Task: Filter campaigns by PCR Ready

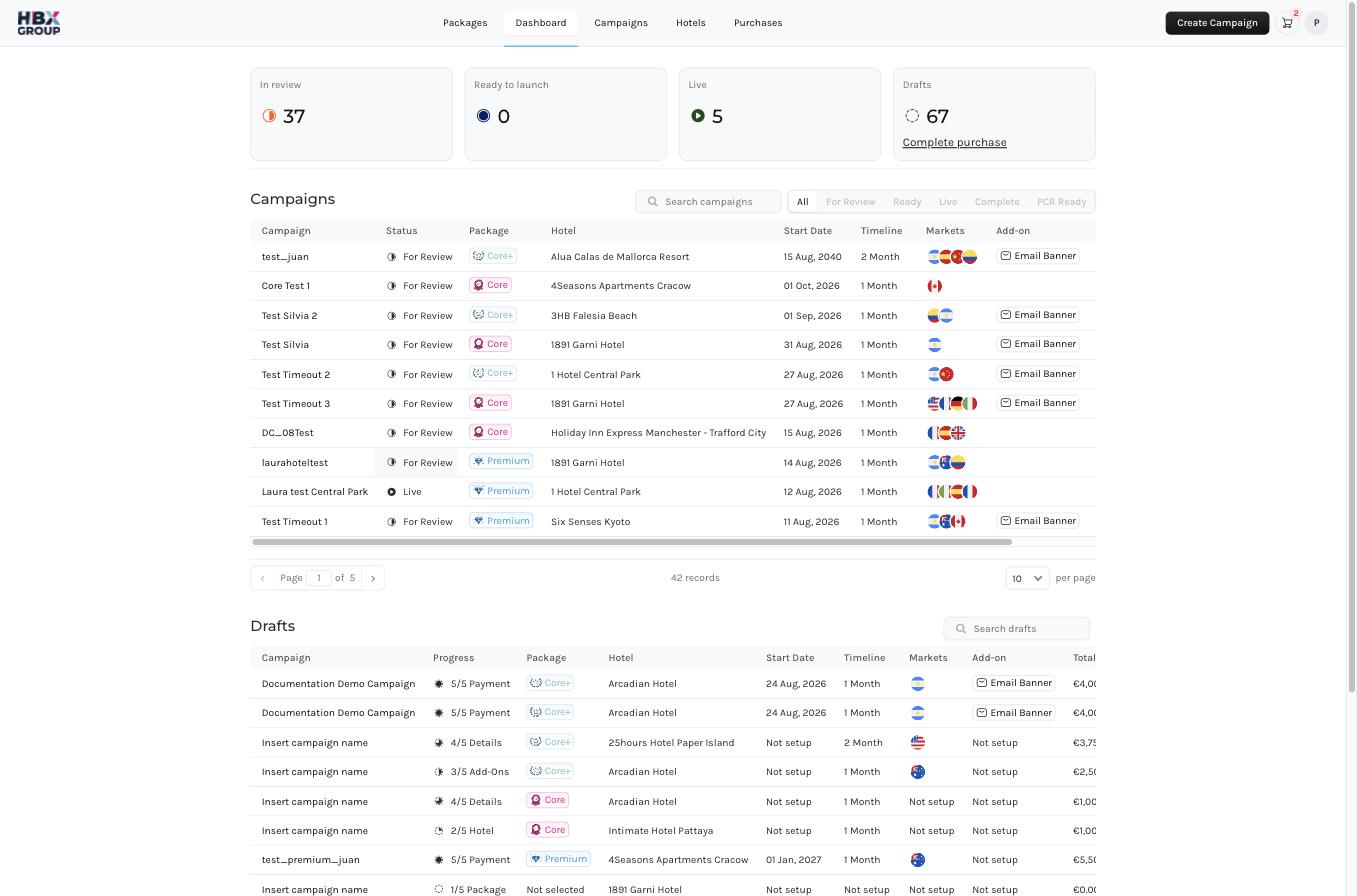Action: point(1061,202)
